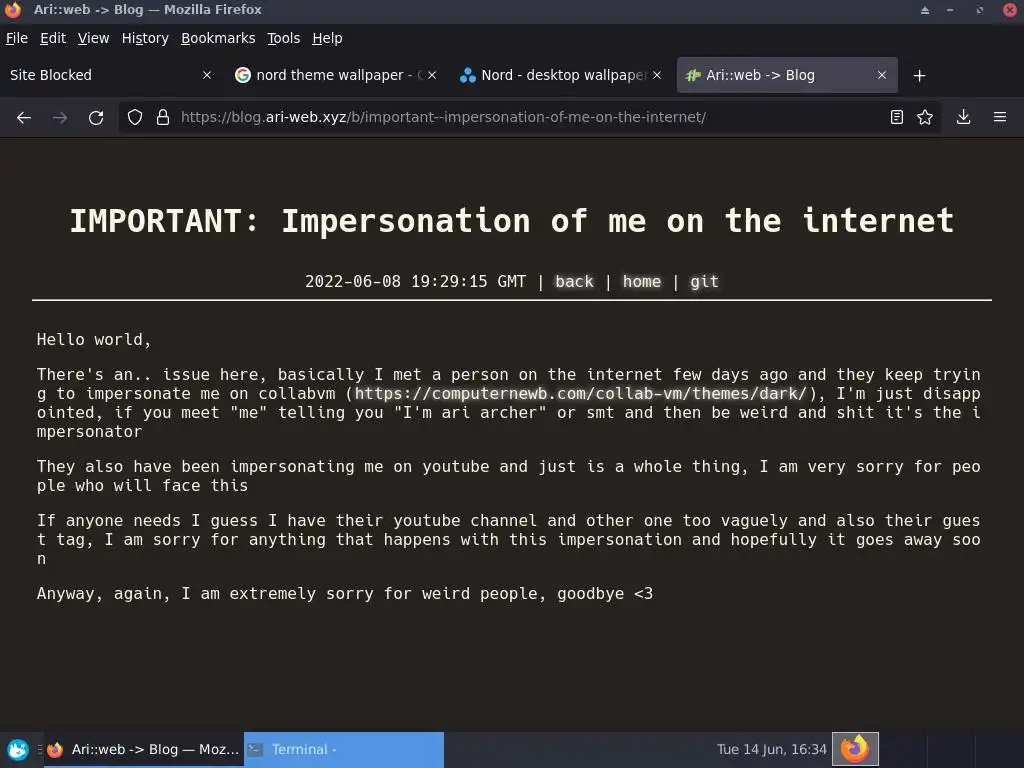
Task: Close the Nord desktop wallpaper tab
Action: pos(657,75)
